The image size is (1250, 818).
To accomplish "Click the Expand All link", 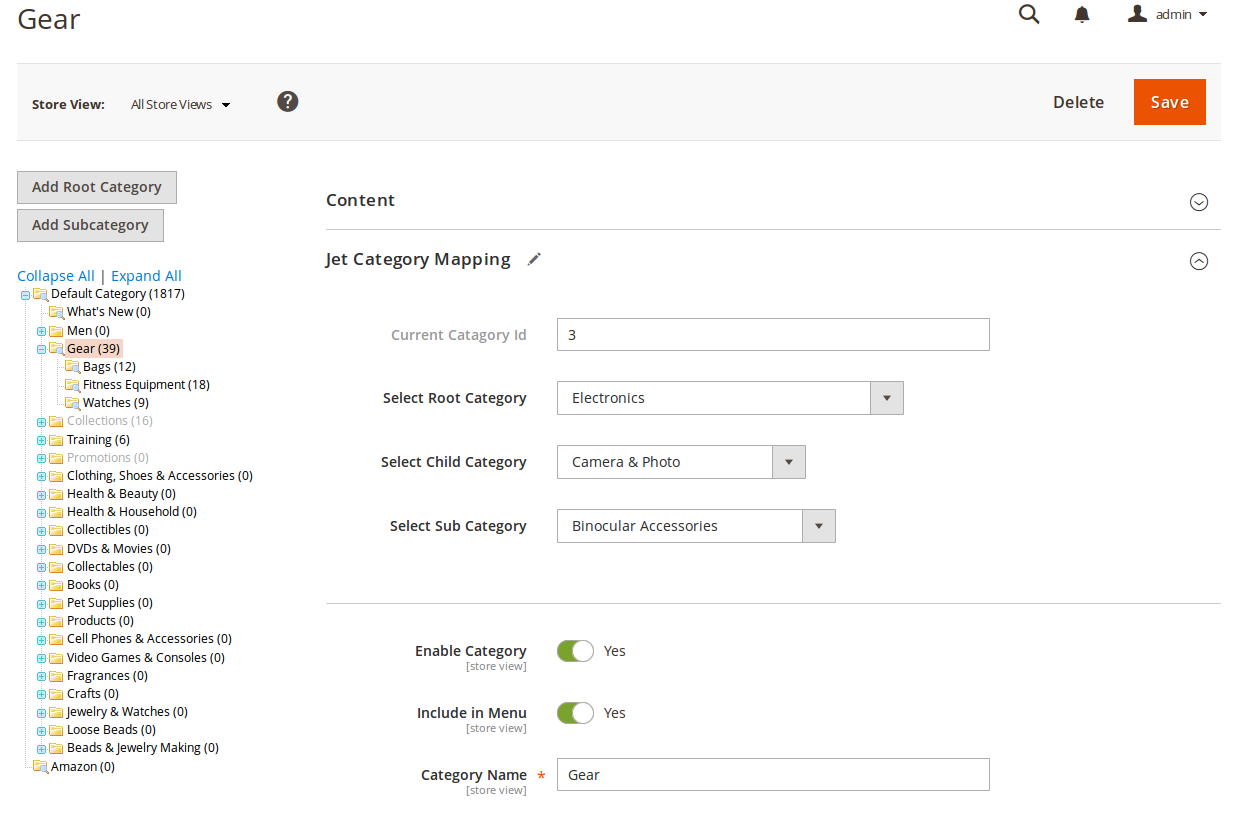I will click(x=146, y=276).
